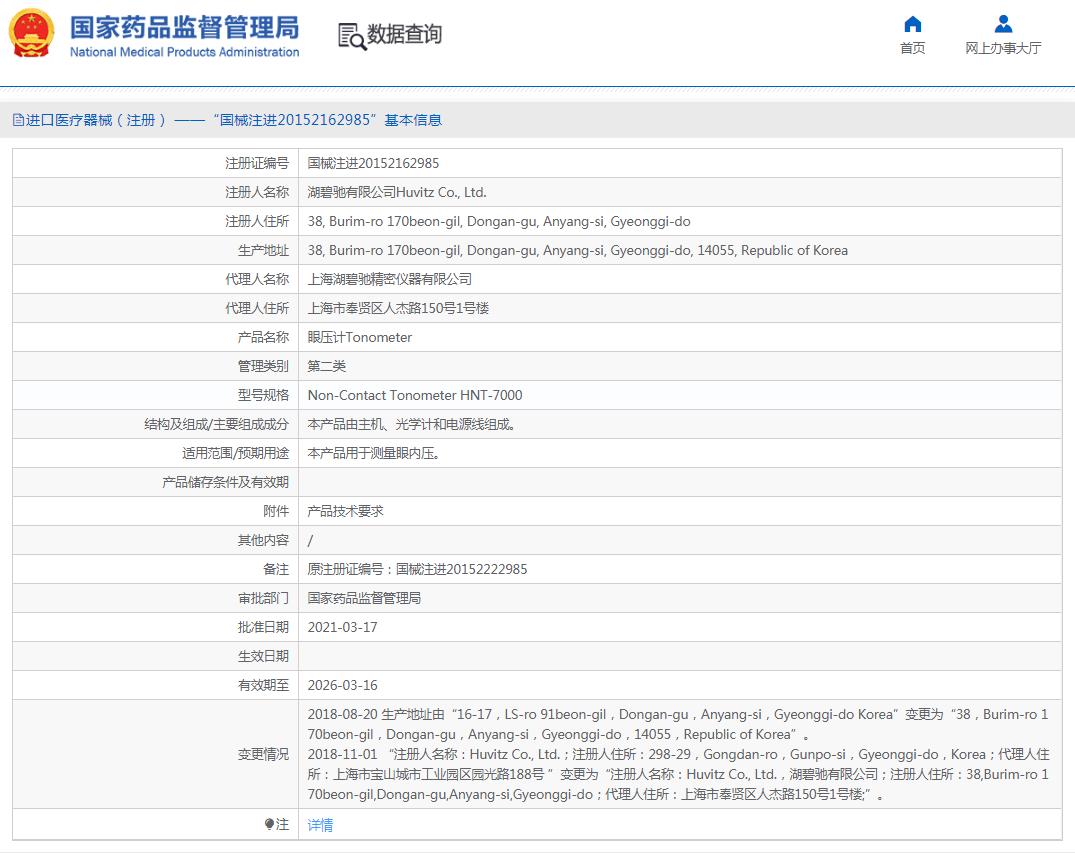Click the slash value in 其他内容 row
The image size is (1075, 853).
[x=311, y=540]
